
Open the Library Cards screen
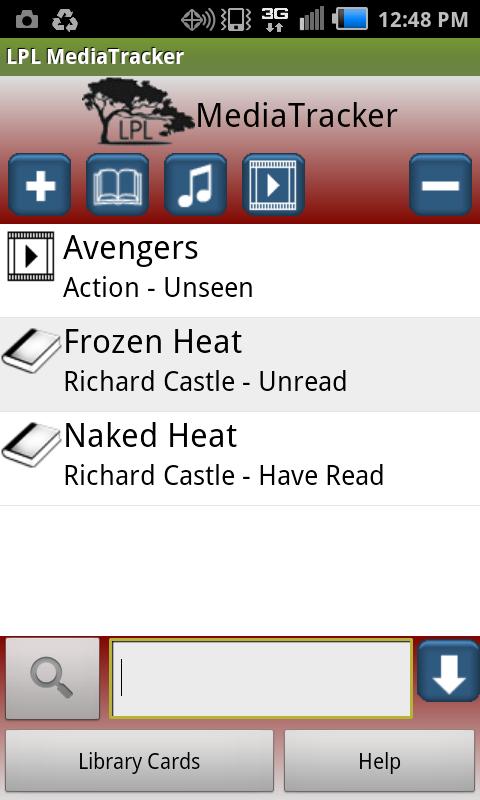pos(139,761)
